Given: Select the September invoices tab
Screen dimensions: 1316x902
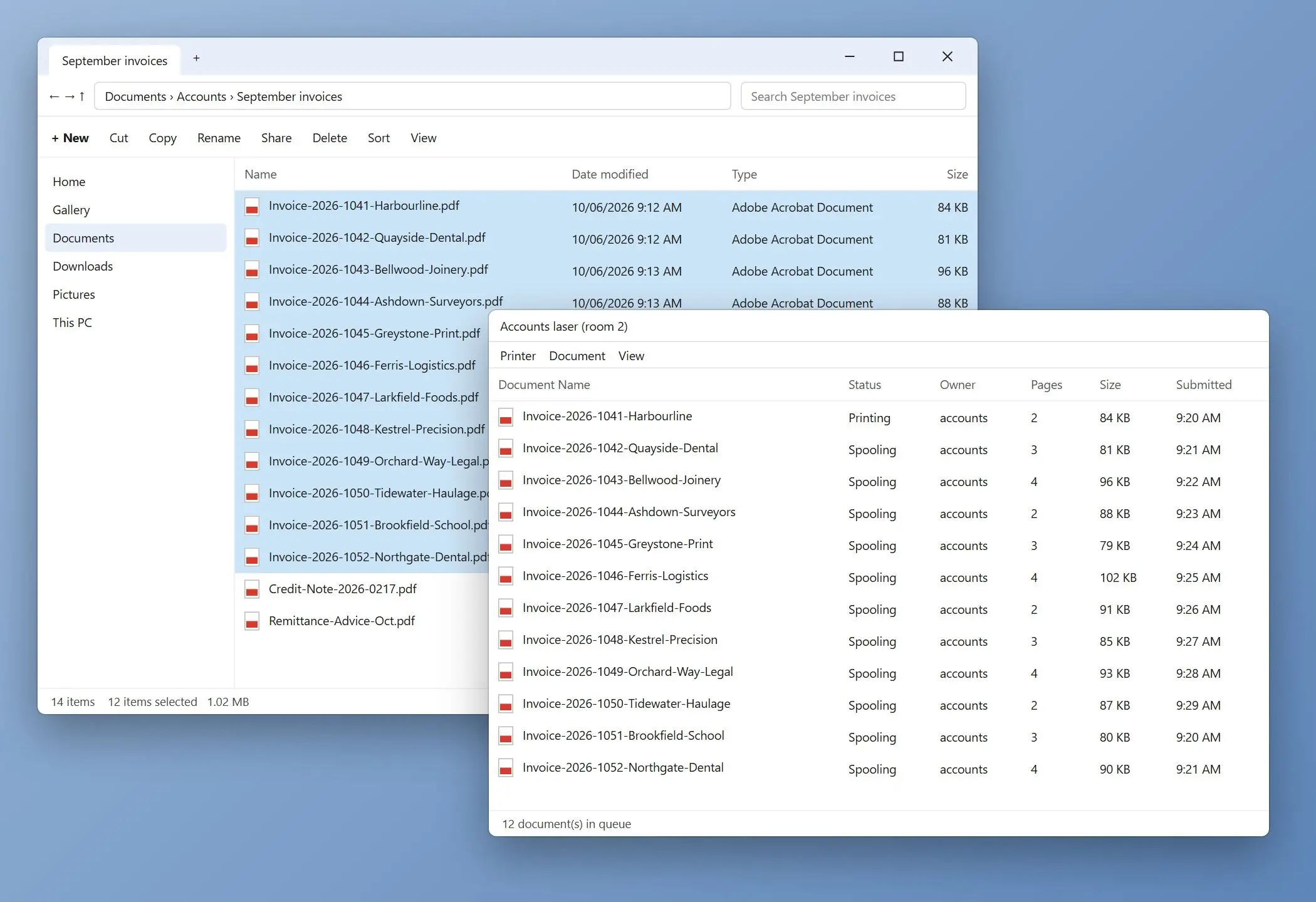Looking at the screenshot, I should click(115, 61).
